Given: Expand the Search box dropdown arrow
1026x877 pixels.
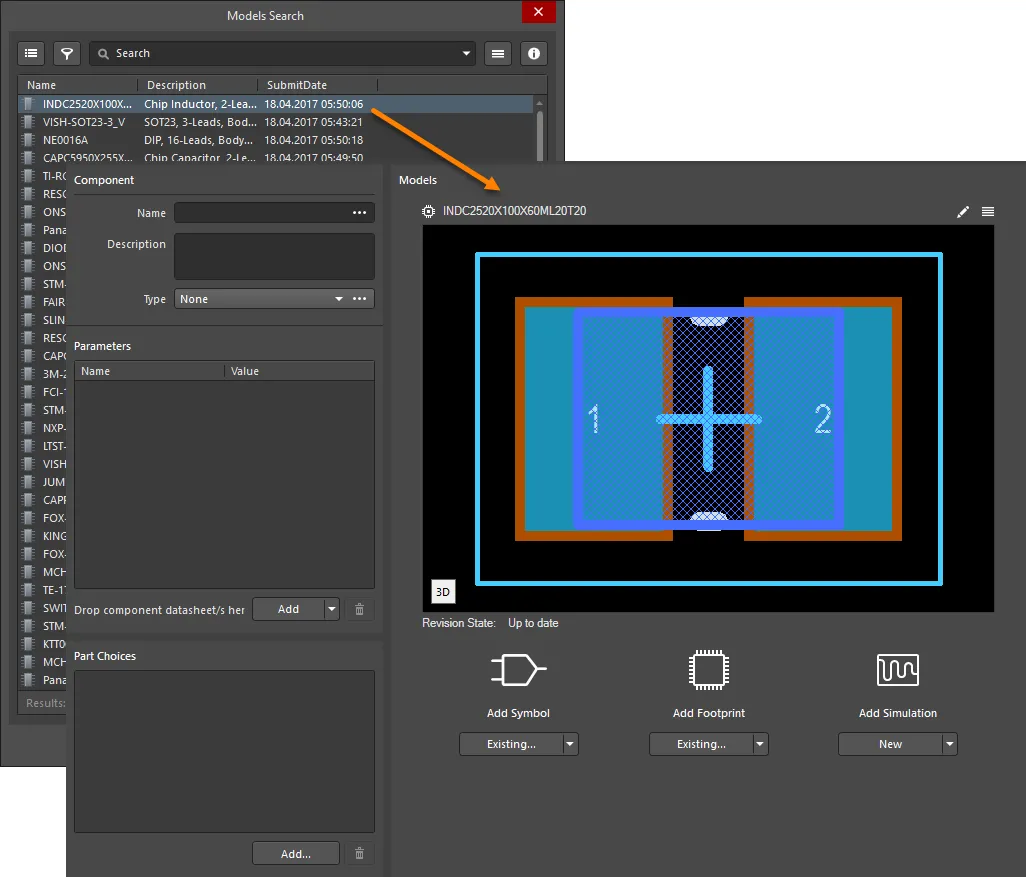Looking at the screenshot, I should (x=466, y=54).
